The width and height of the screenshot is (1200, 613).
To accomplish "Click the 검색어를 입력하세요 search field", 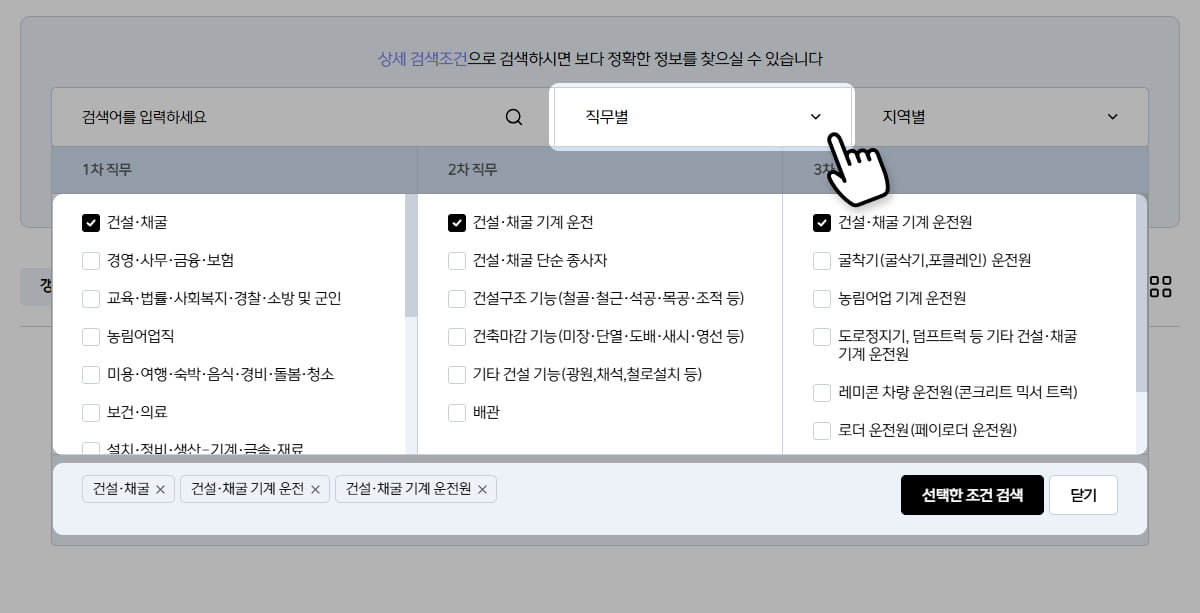I will 290,117.
